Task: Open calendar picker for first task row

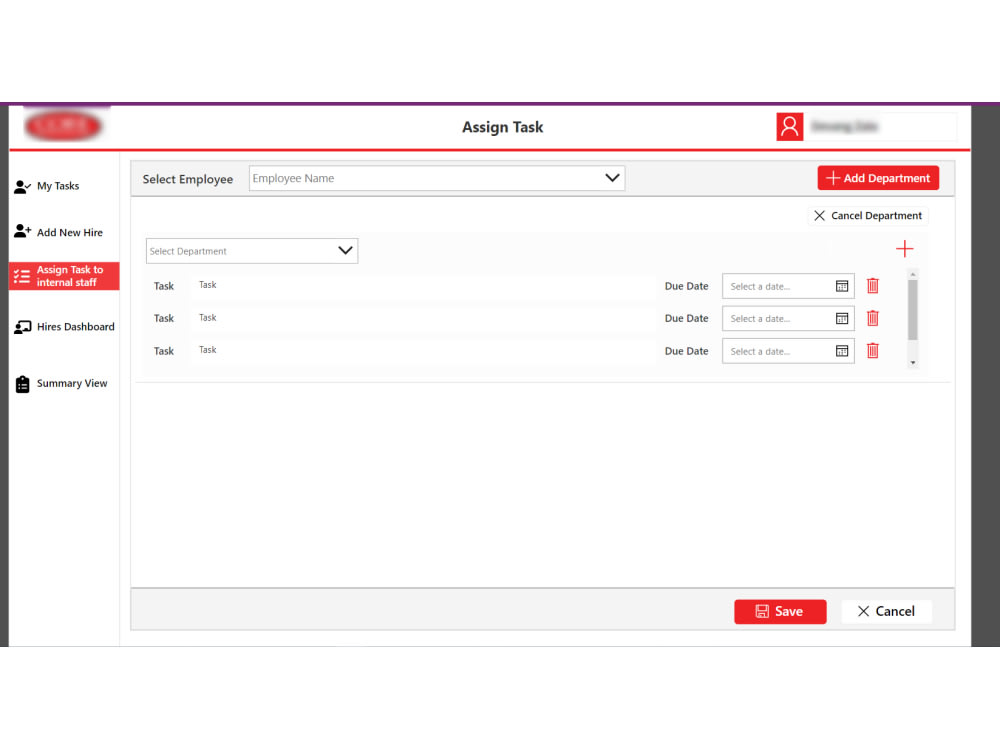Action: tap(842, 286)
